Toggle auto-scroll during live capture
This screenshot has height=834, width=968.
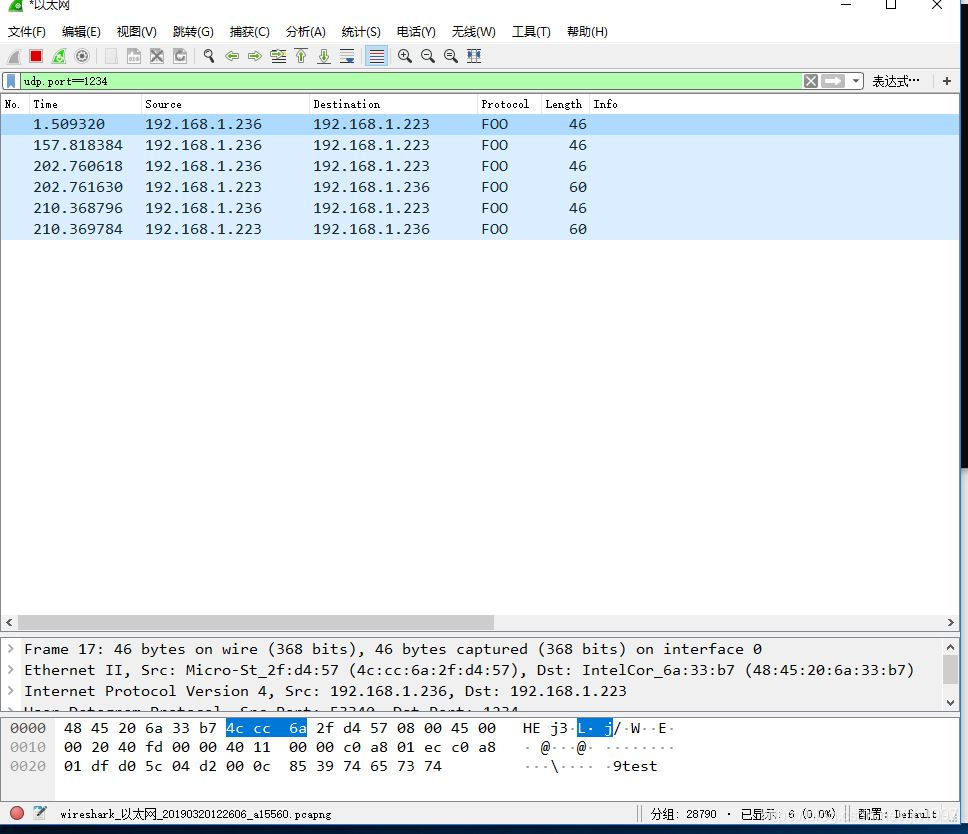click(x=348, y=56)
